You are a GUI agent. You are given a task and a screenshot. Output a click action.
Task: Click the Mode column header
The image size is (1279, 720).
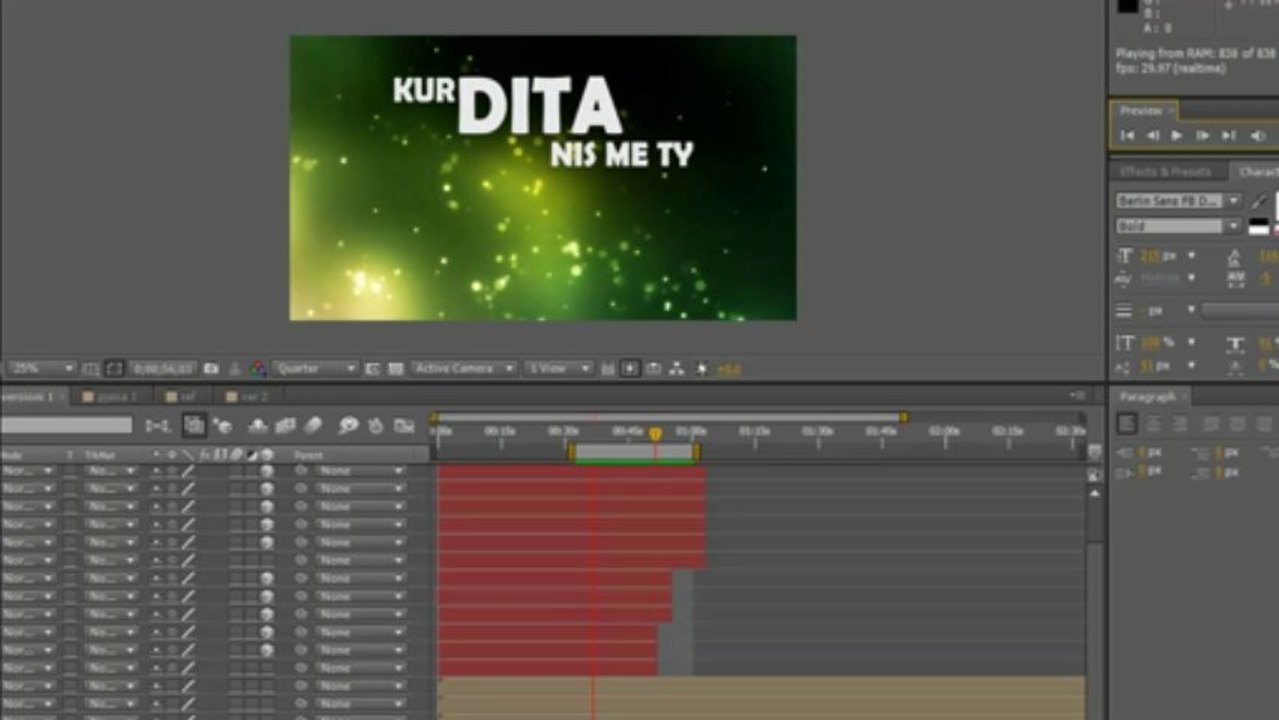pos(13,455)
